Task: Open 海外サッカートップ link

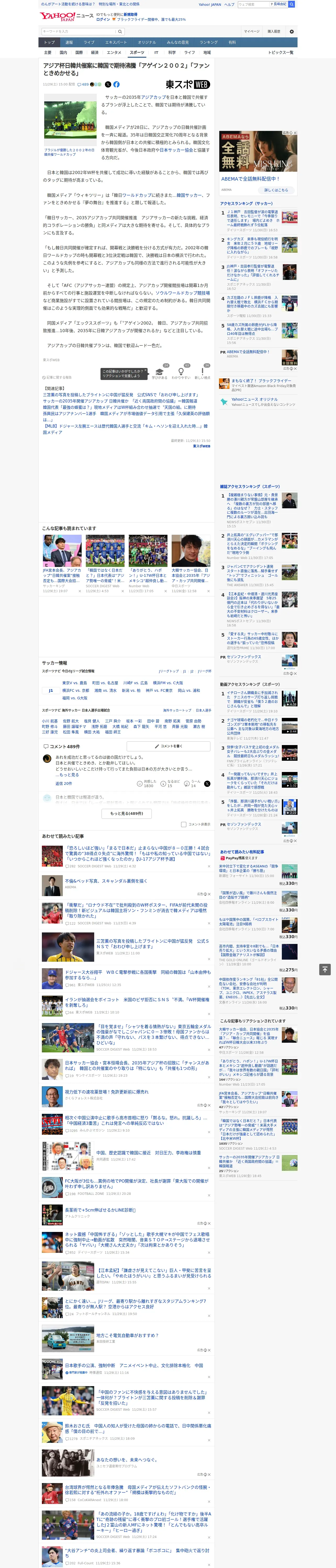Action: (177, 710)
